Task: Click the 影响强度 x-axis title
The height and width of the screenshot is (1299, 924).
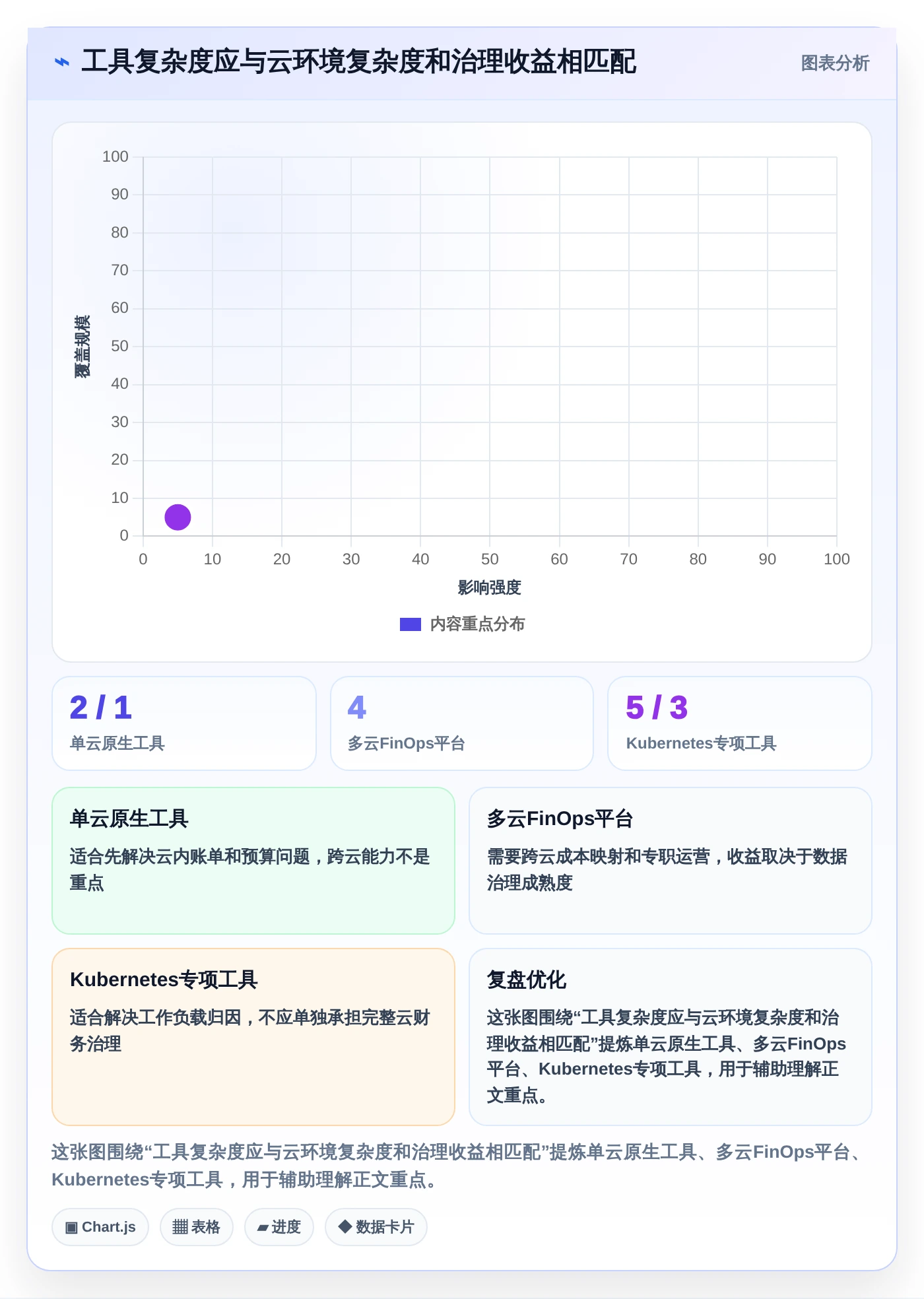Action: coord(490,587)
